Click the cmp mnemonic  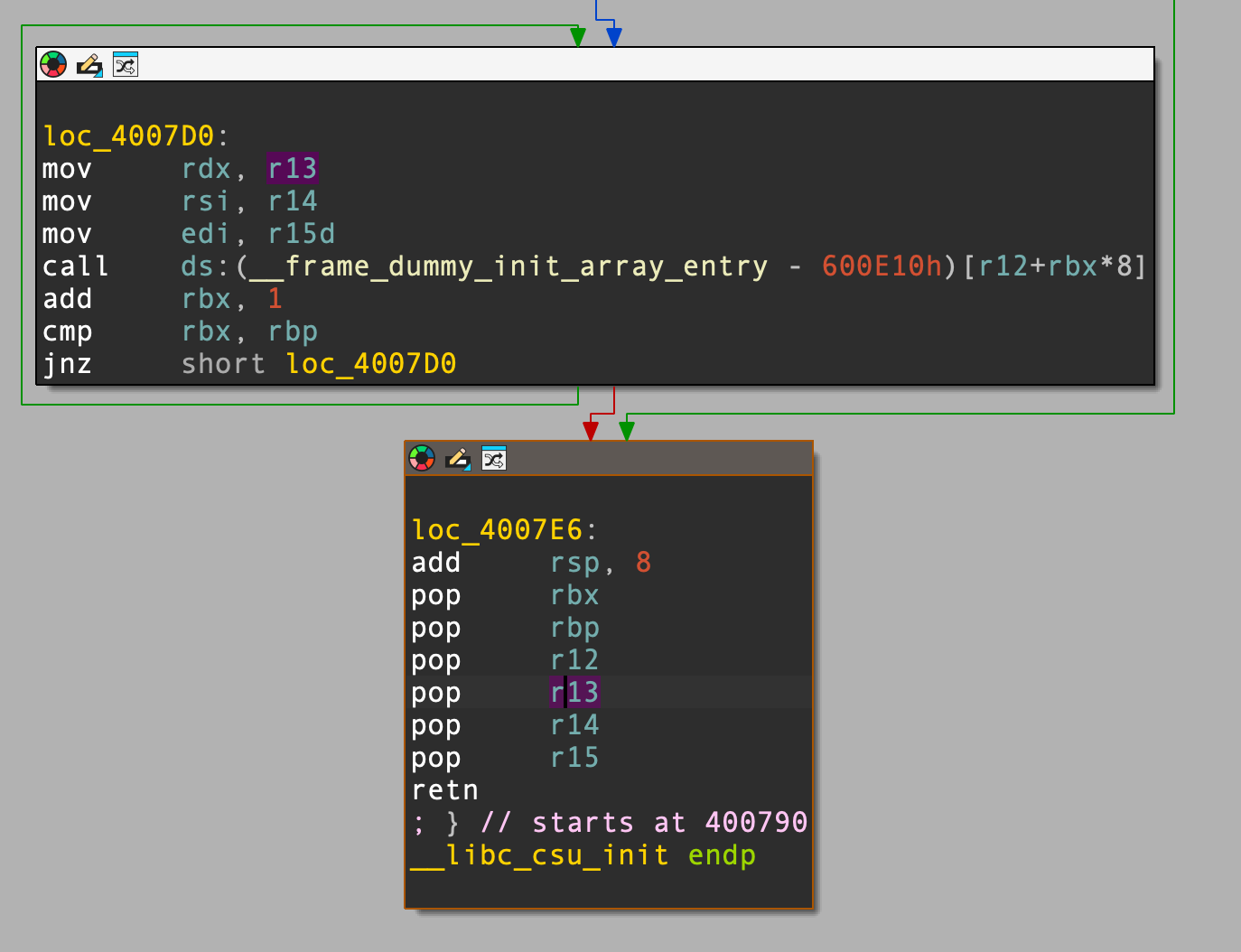67,331
